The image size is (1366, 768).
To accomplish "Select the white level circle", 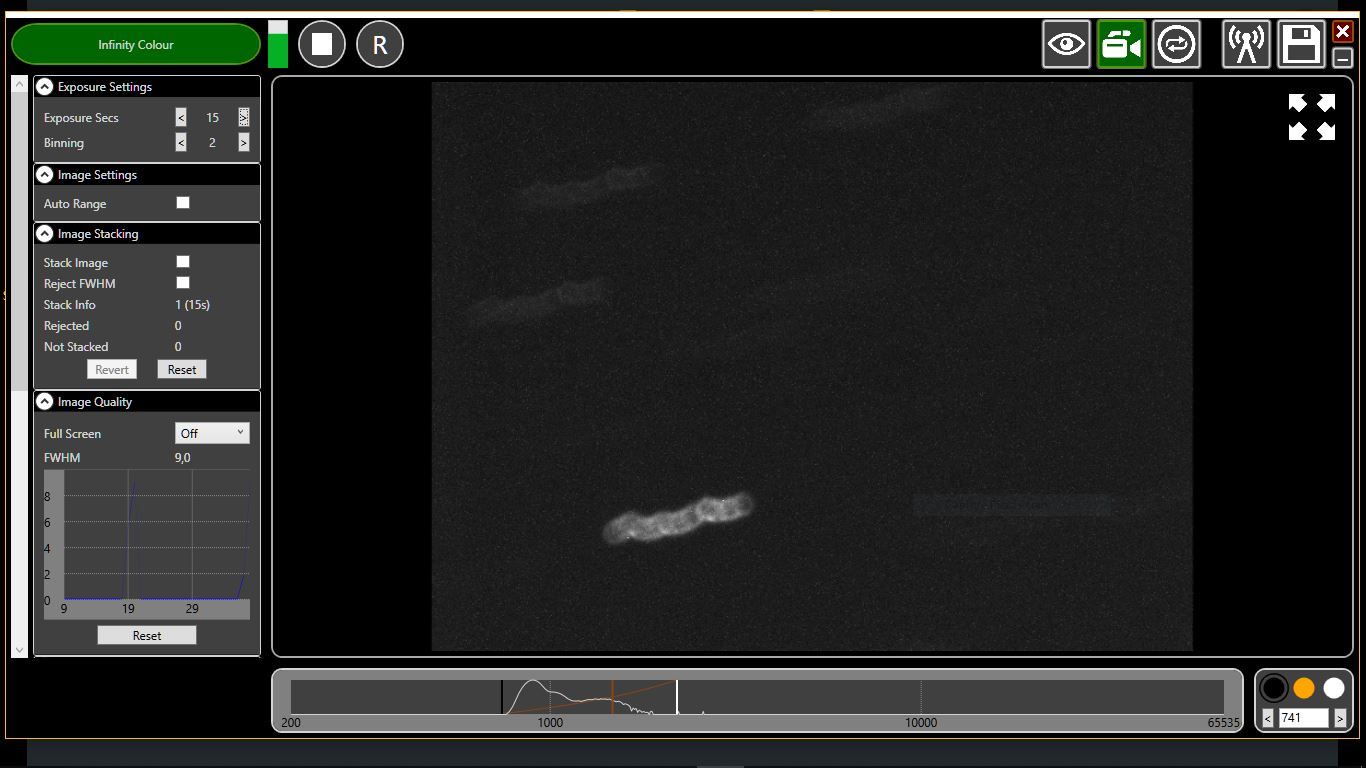I will pyautogui.click(x=1334, y=688).
